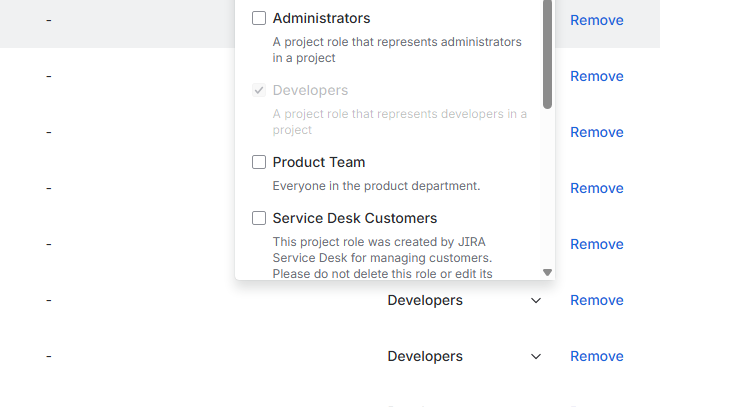Open the lower Developers role dropdown
The image size is (744, 407).
coord(425,356)
